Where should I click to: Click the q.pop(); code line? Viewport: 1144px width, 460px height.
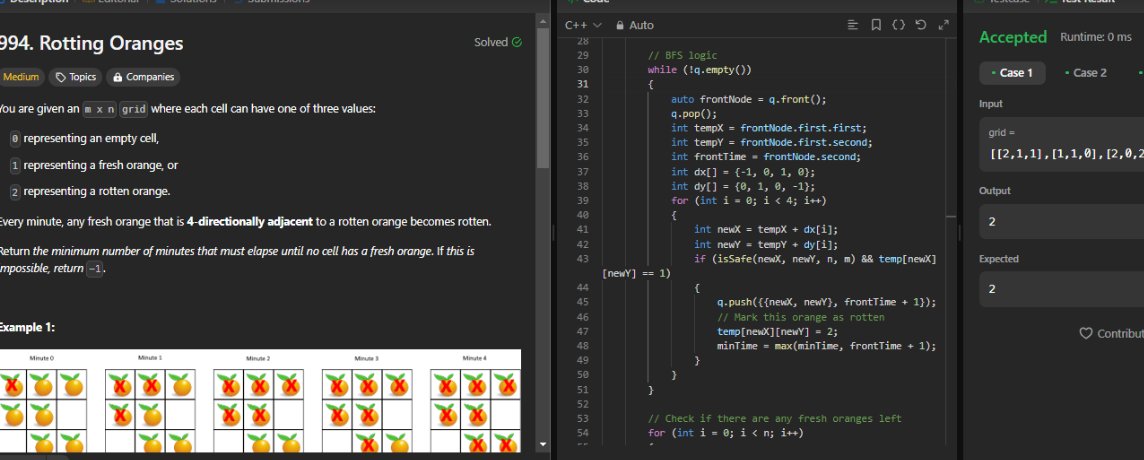coord(694,114)
